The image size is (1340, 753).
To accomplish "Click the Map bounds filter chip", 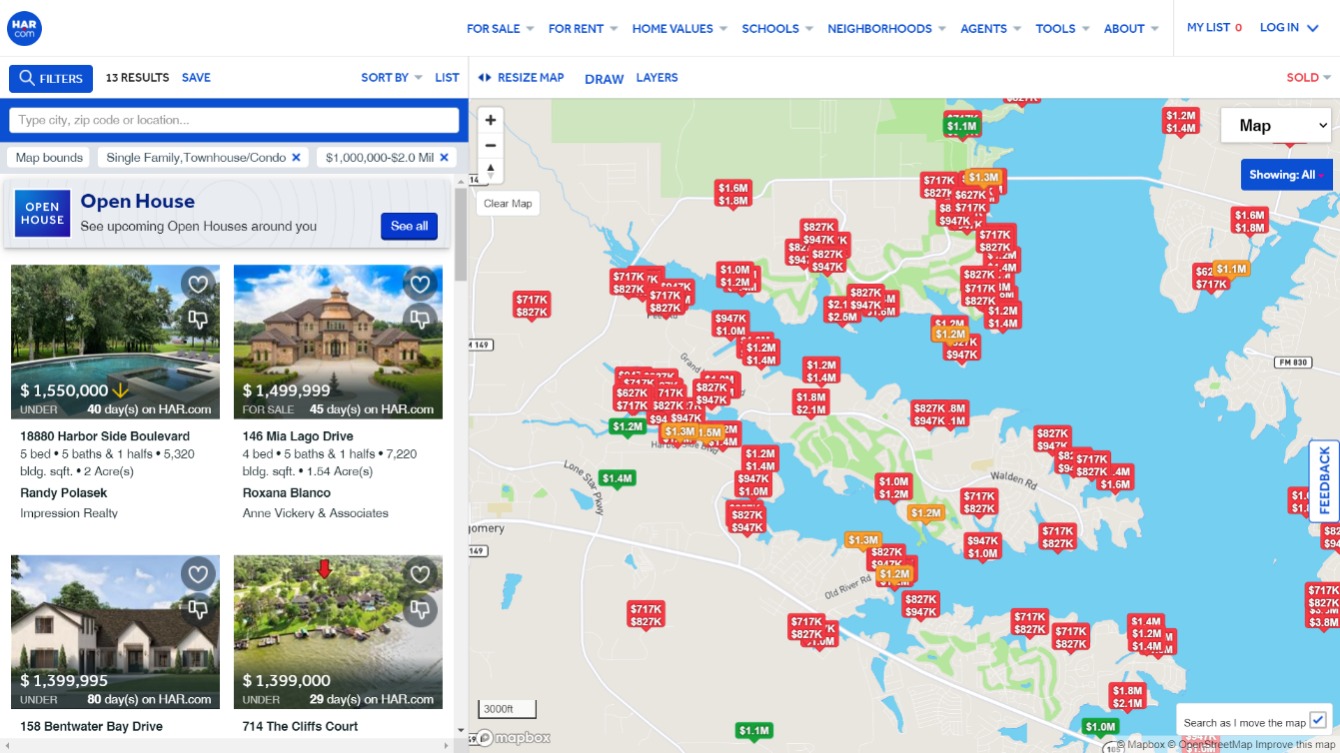I will [49, 158].
